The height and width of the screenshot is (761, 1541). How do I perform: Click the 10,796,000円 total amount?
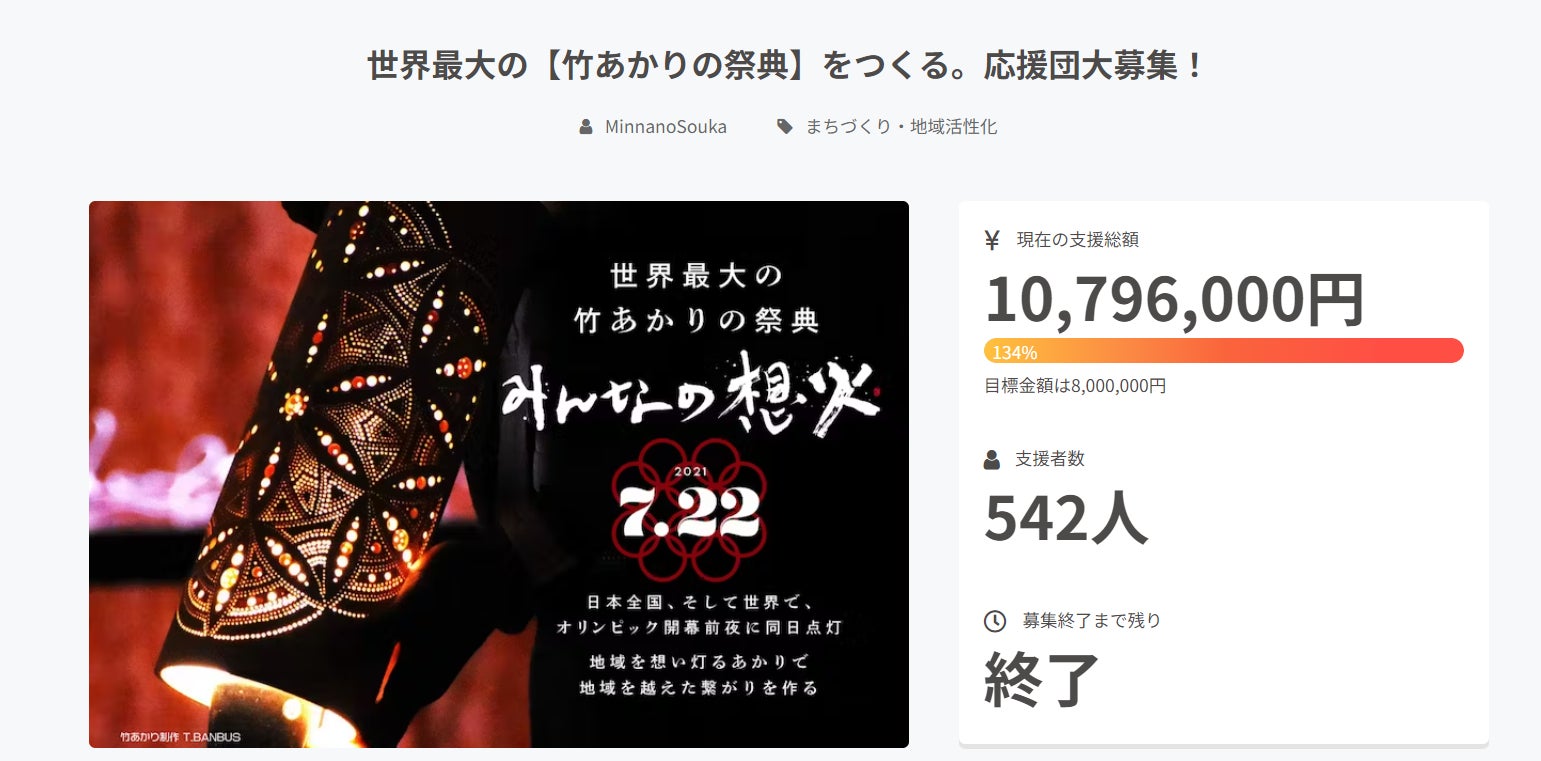(1175, 299)
